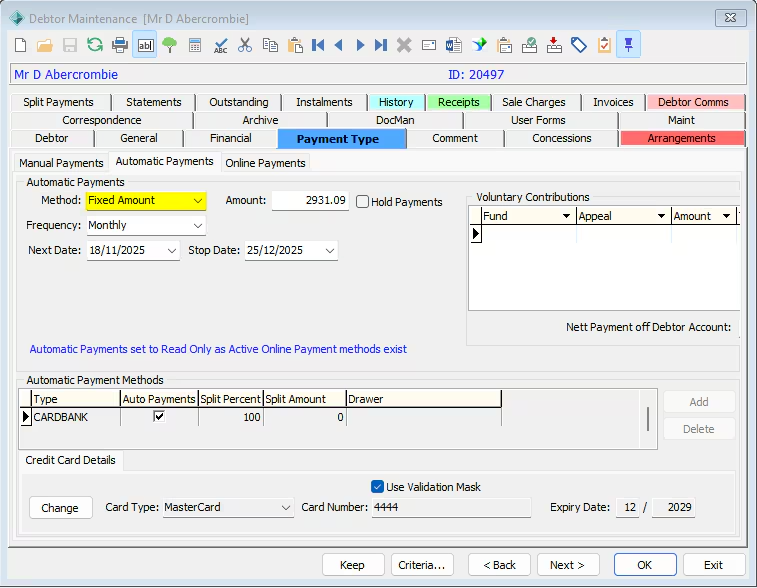Click the envelope card icon

(429, 45)
